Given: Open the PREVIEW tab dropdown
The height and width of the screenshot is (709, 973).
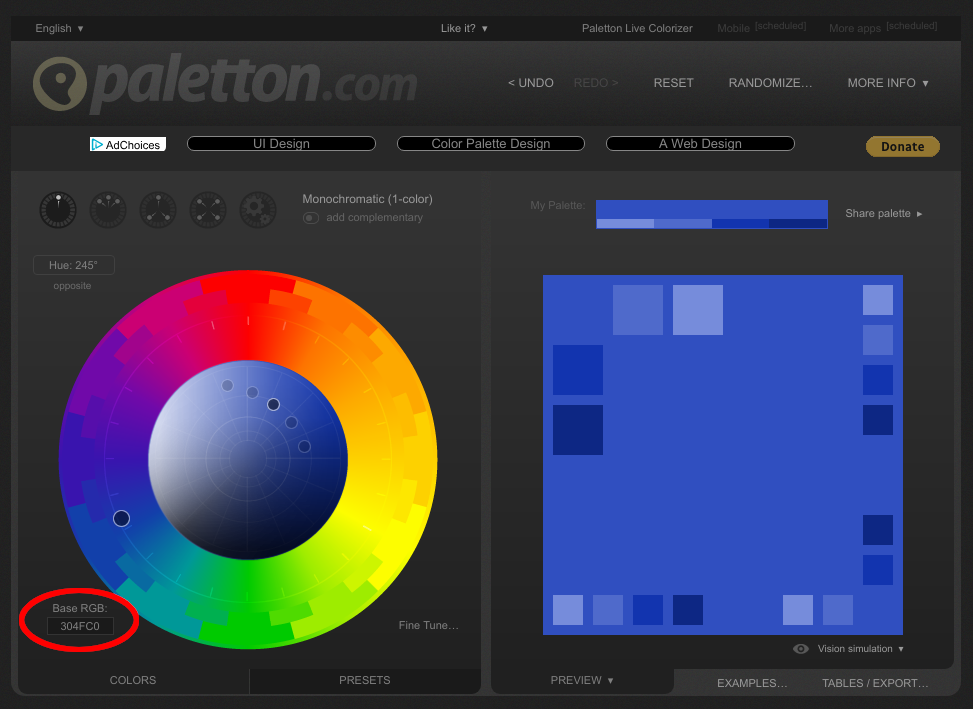Looking at the screenshot, I should click(x=582, y=680).
